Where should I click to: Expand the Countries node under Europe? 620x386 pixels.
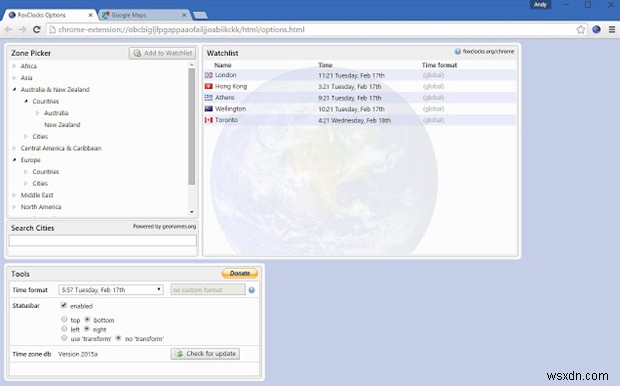click(26, 172)
